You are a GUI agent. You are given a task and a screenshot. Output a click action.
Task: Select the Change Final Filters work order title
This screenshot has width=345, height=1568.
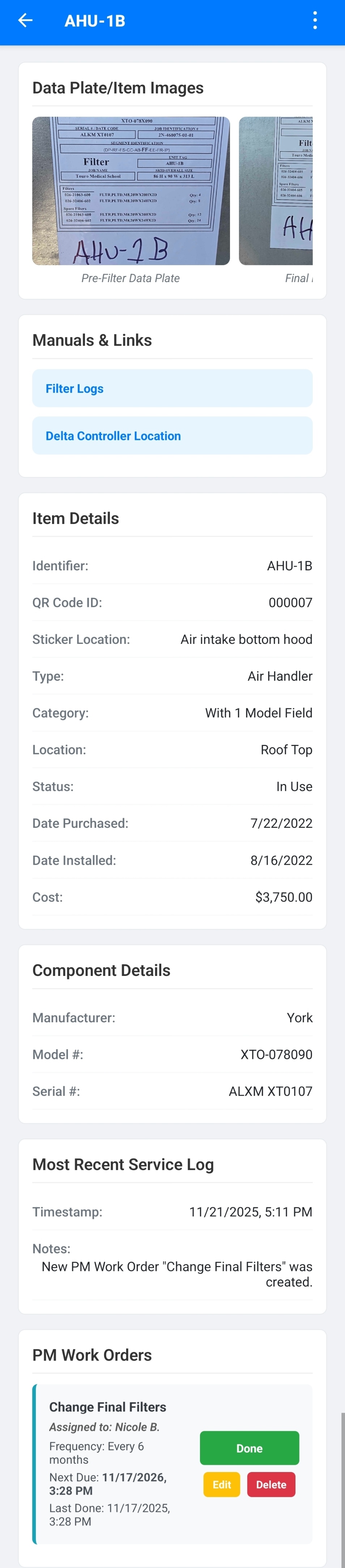point(107,1407)
